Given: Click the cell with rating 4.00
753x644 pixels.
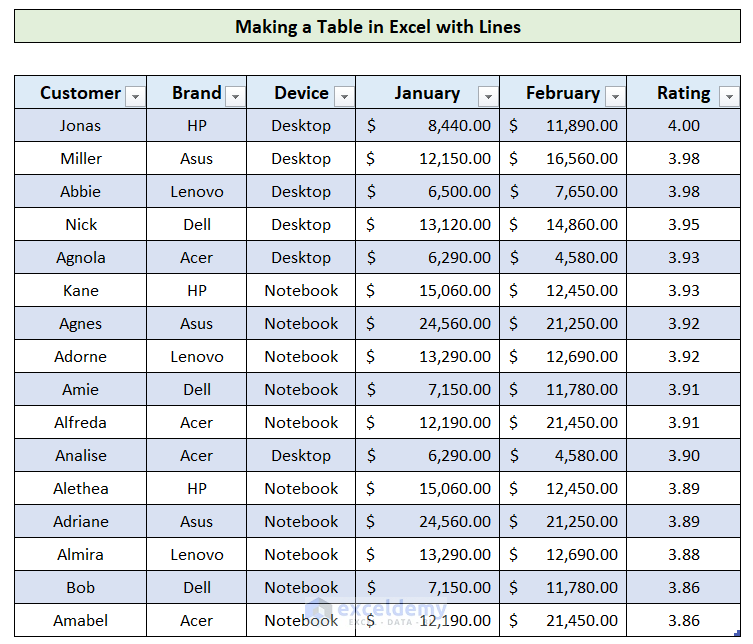Looking at the screenshot, I should [x=683, y=125].
